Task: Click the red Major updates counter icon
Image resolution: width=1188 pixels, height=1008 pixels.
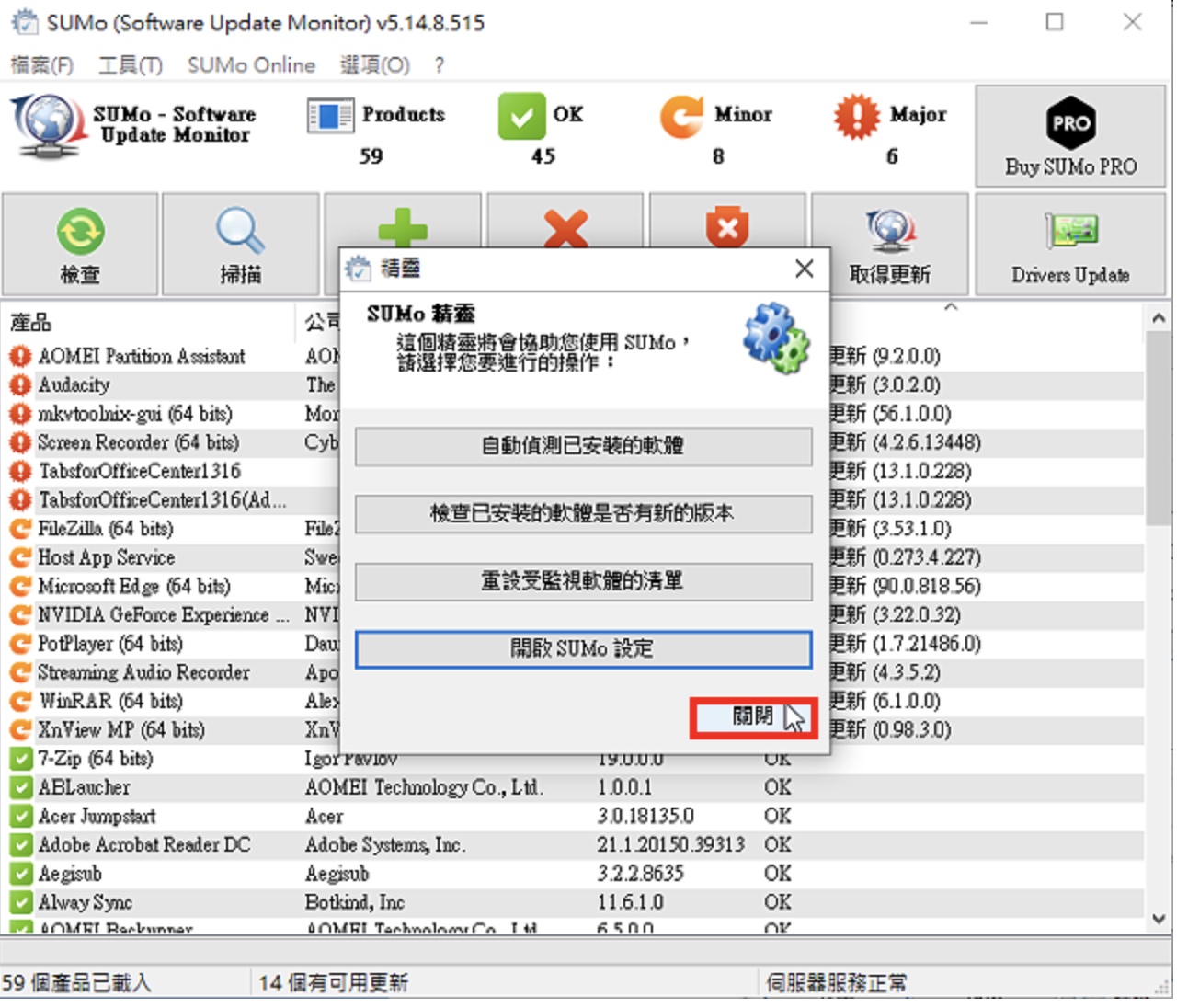Action: click(856, 117)
